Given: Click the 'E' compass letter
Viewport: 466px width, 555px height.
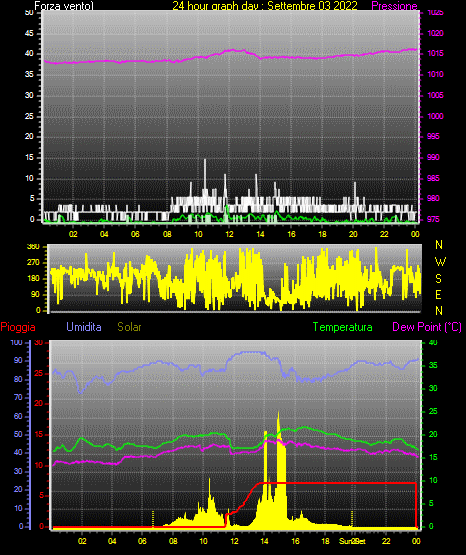Looking at the screenshot, I should (438, 294).
